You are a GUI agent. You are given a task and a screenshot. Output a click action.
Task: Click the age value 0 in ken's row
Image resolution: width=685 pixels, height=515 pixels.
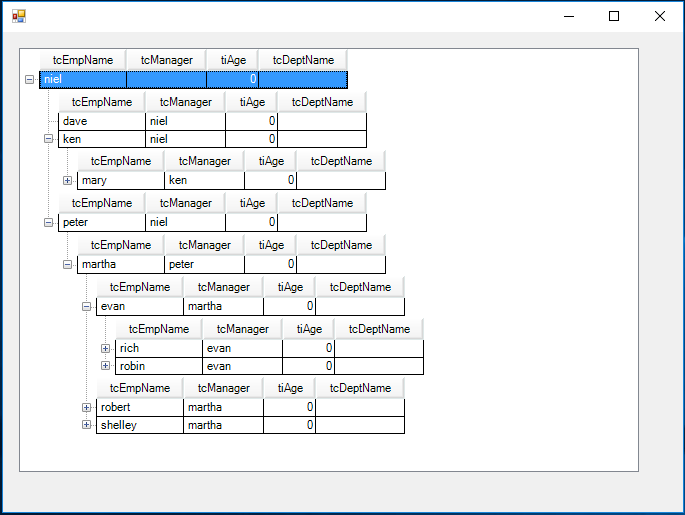pyautogui.click(x=252, y=139)
